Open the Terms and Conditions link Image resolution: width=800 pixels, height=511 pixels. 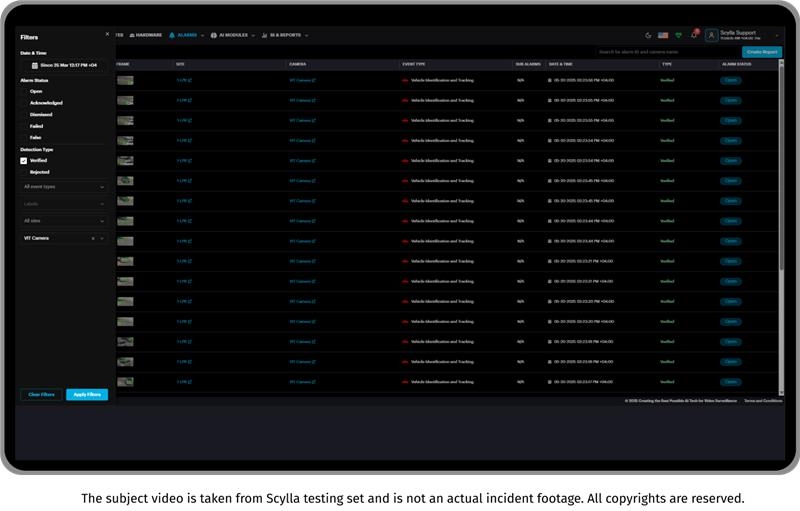pos(763,401)
